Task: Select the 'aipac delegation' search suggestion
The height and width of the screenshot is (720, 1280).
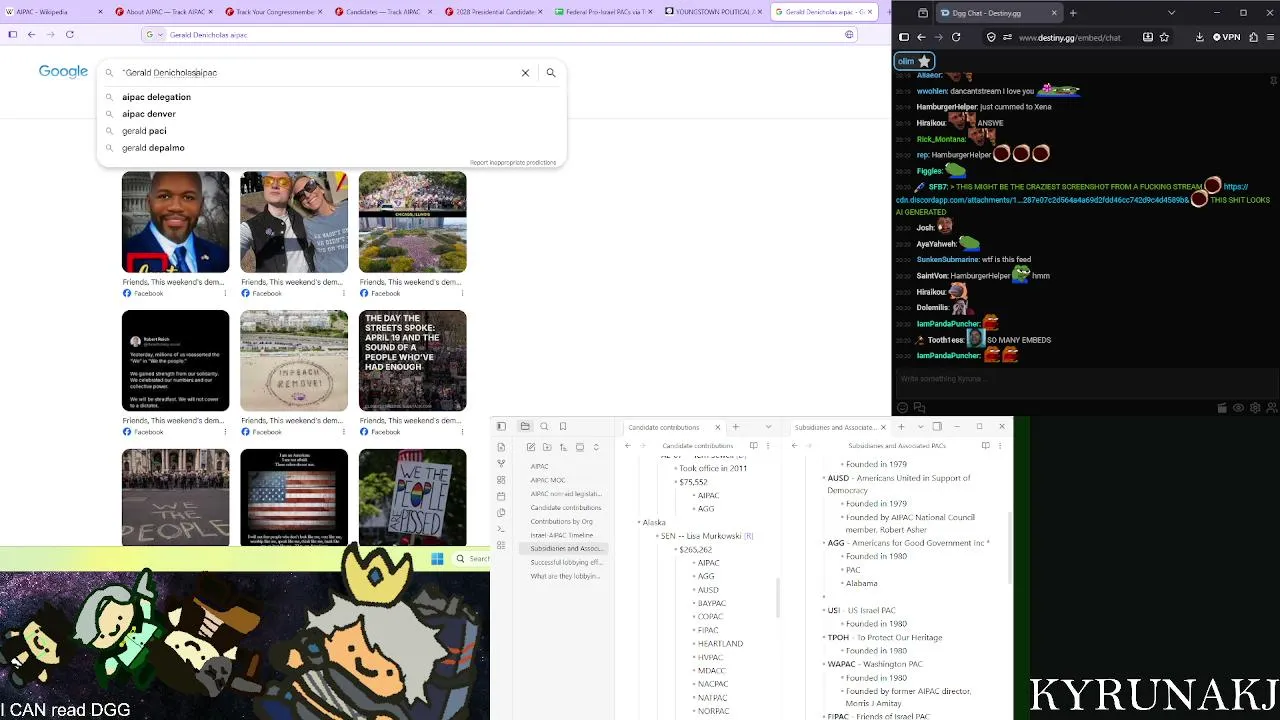Action: pos(156,97)
